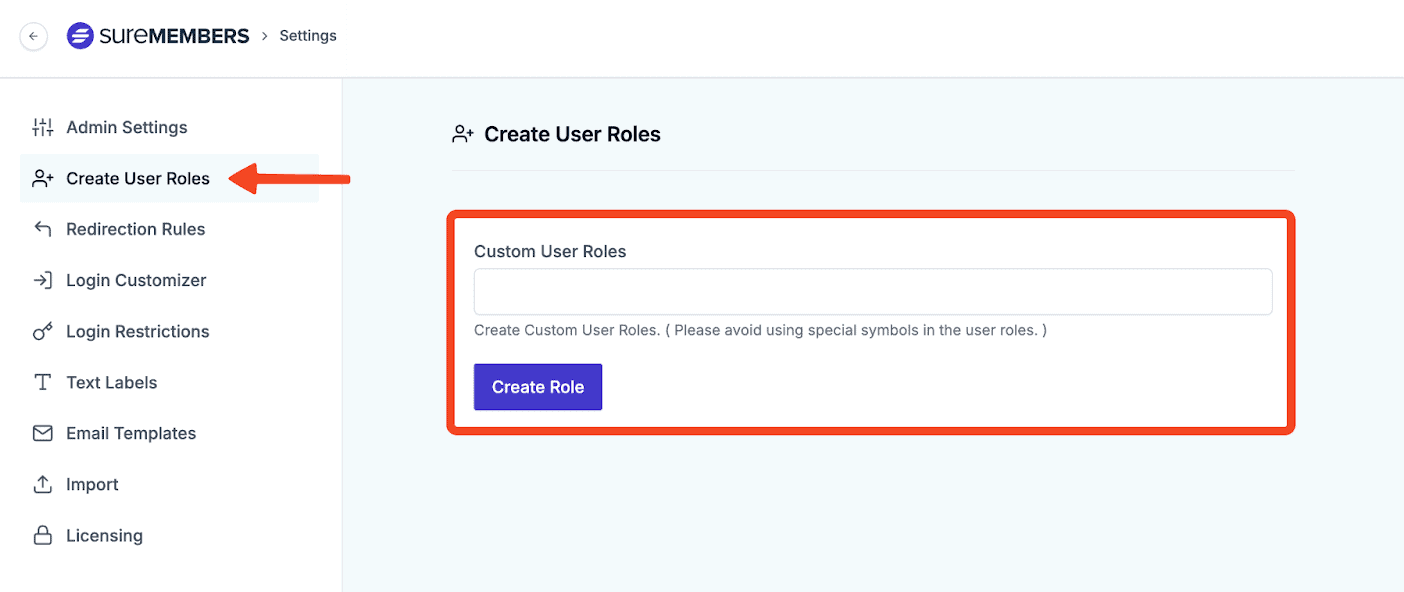The height and width of the screenshot is (592, 1404).
Task: Click the Login Restrictions key icon
Action: (x=42, y=331)
